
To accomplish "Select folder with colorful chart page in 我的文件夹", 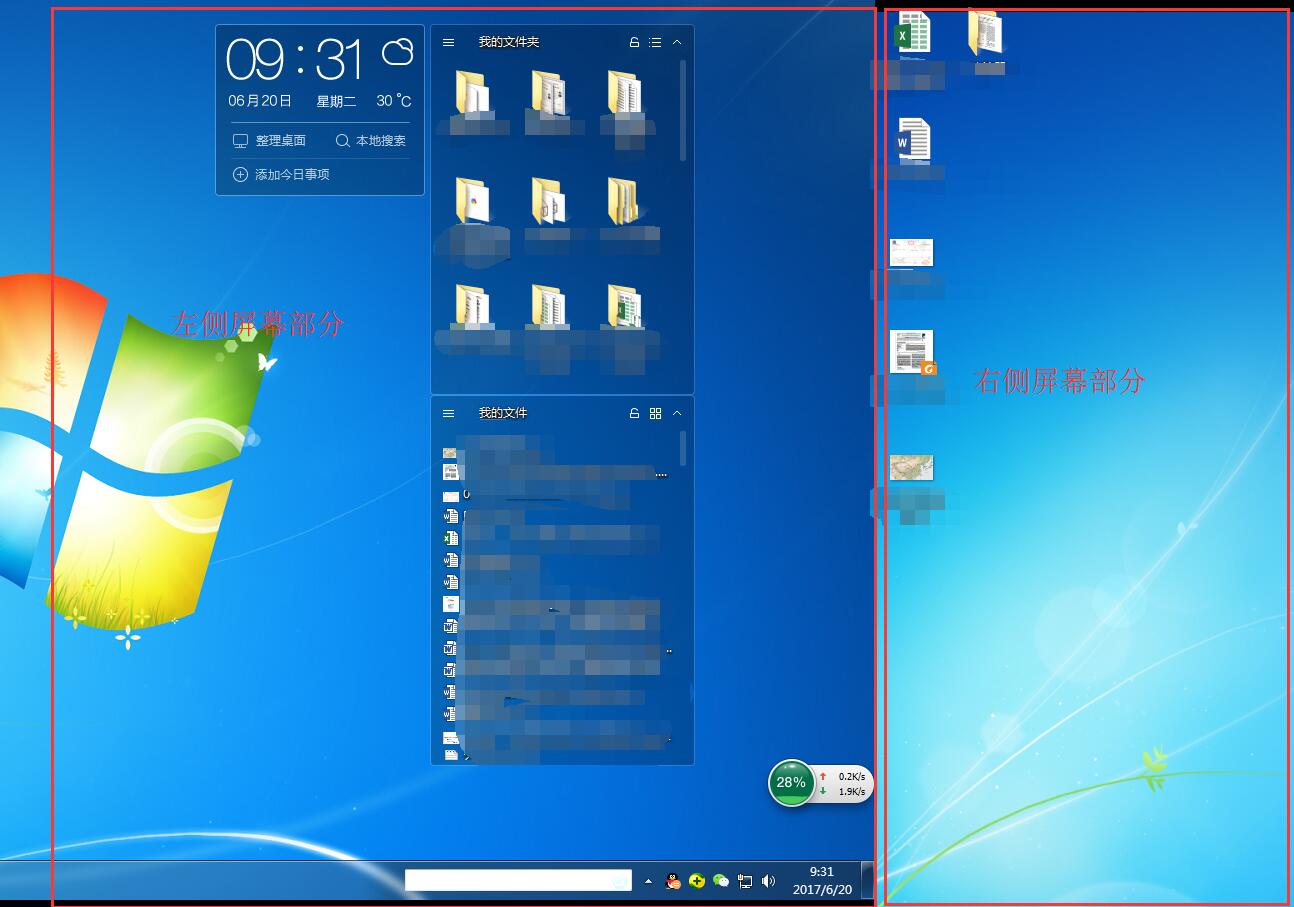I will click(x=472, y=201).
